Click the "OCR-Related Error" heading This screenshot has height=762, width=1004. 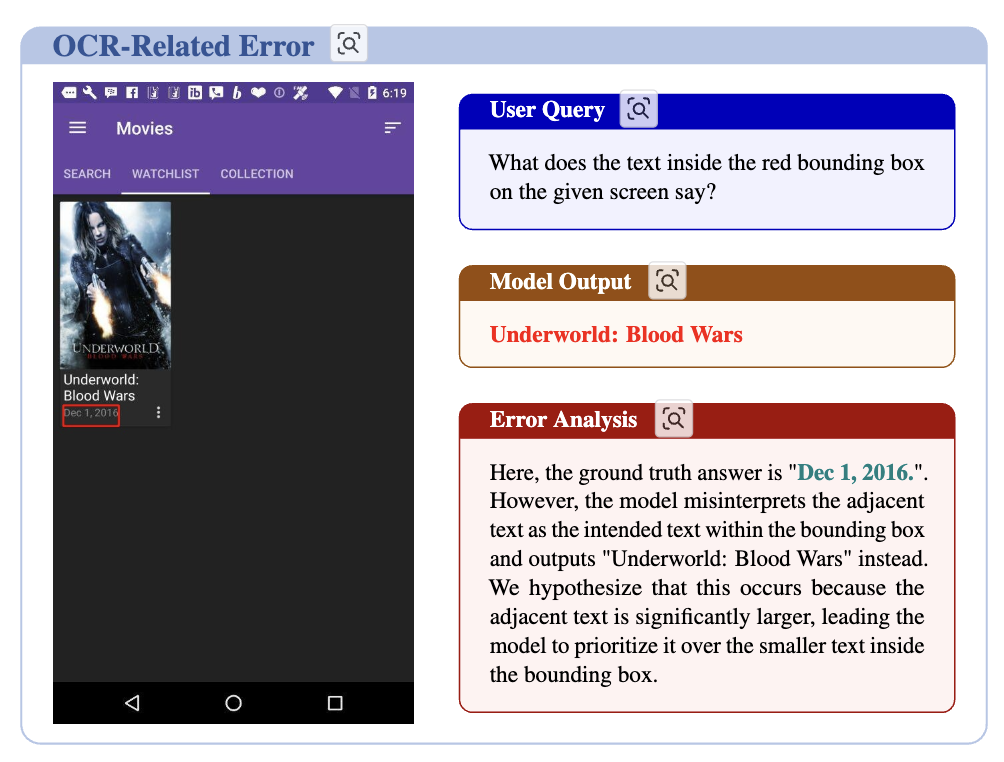(183, 46)
